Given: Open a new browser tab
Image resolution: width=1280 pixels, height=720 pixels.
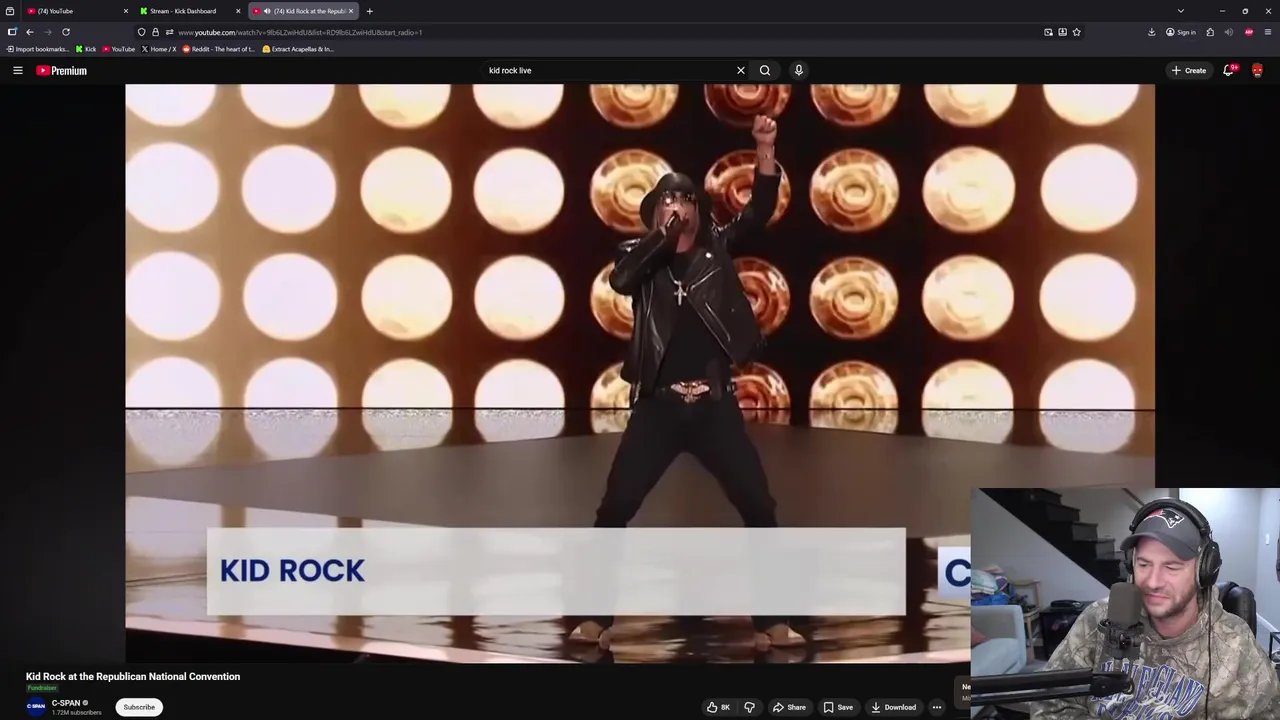Looking at the screenshot, I should 369,11.
